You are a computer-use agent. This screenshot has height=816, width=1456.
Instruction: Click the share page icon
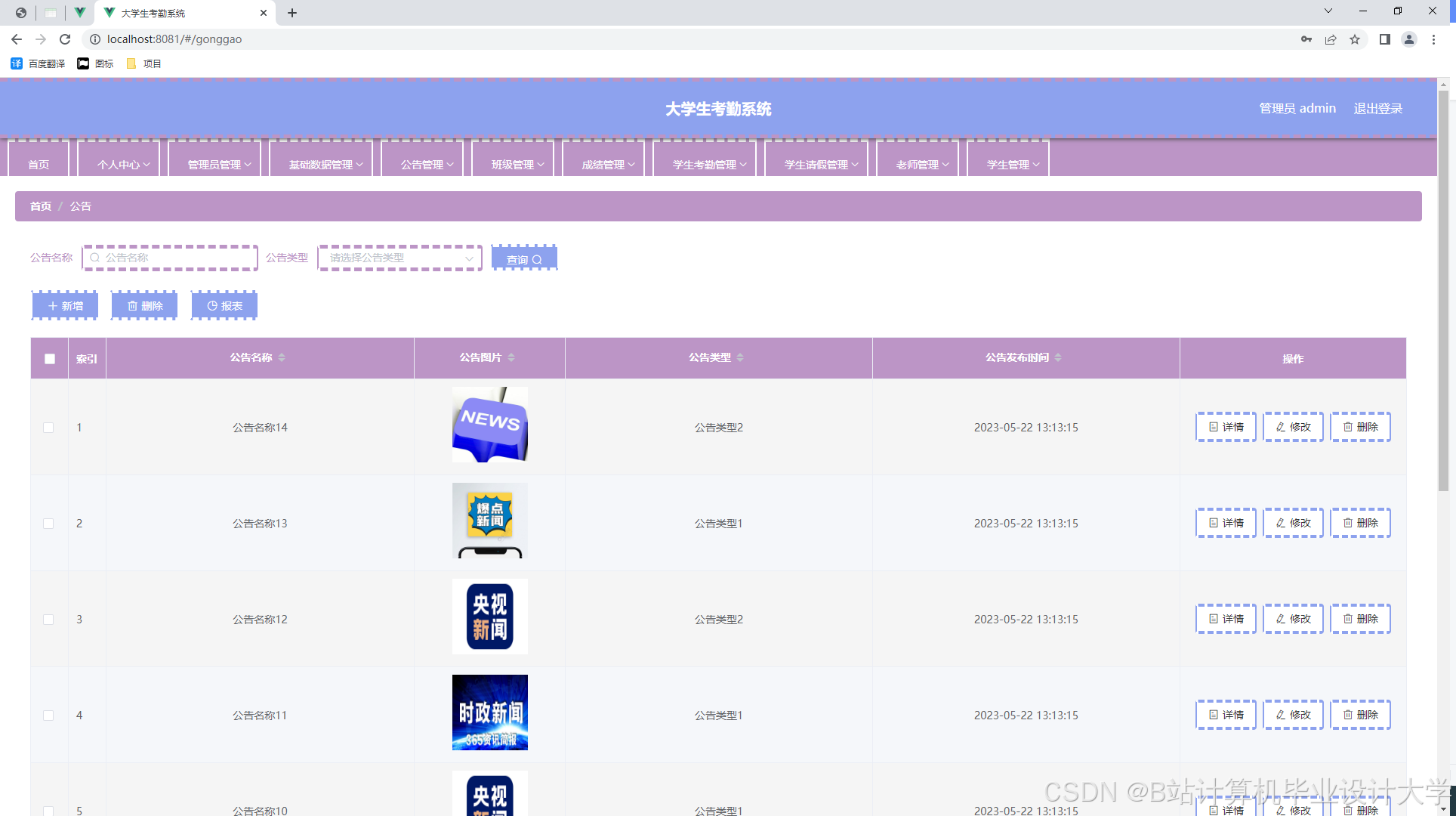pyautogui.click(x=1331, y=39)
